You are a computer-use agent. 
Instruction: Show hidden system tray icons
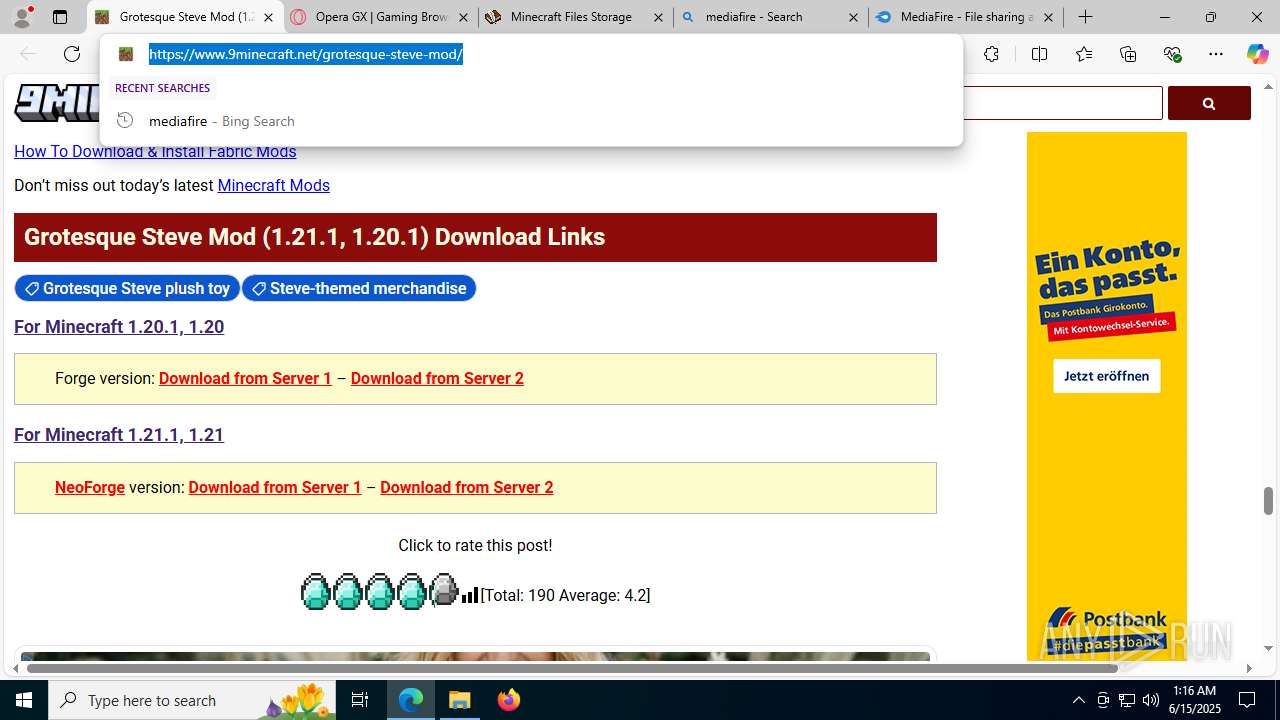coord(1078,700)
